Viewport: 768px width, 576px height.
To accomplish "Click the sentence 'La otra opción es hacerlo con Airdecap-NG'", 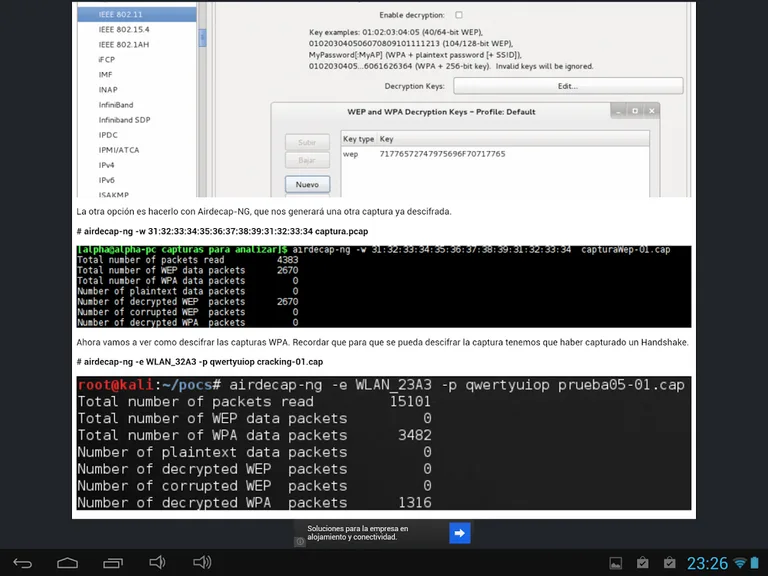I will point(264,212).
